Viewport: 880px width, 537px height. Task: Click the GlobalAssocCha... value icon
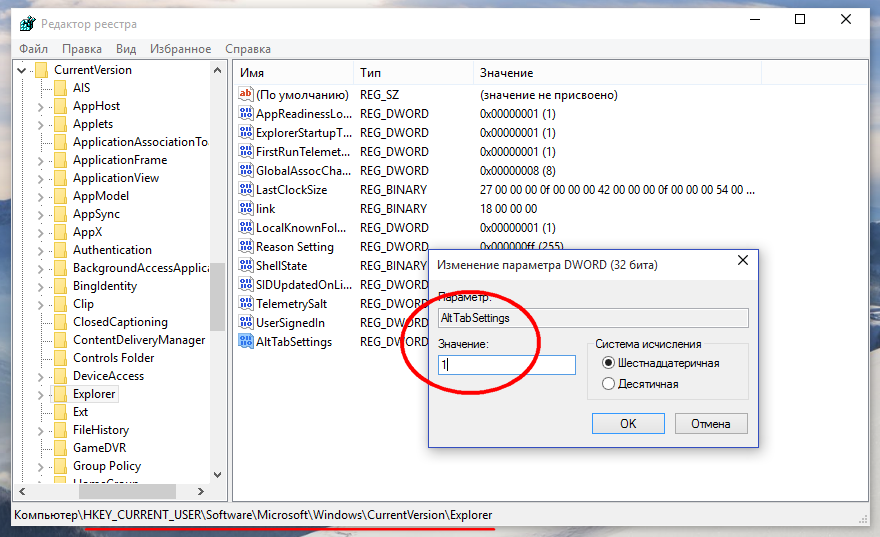tap(246, 171)
